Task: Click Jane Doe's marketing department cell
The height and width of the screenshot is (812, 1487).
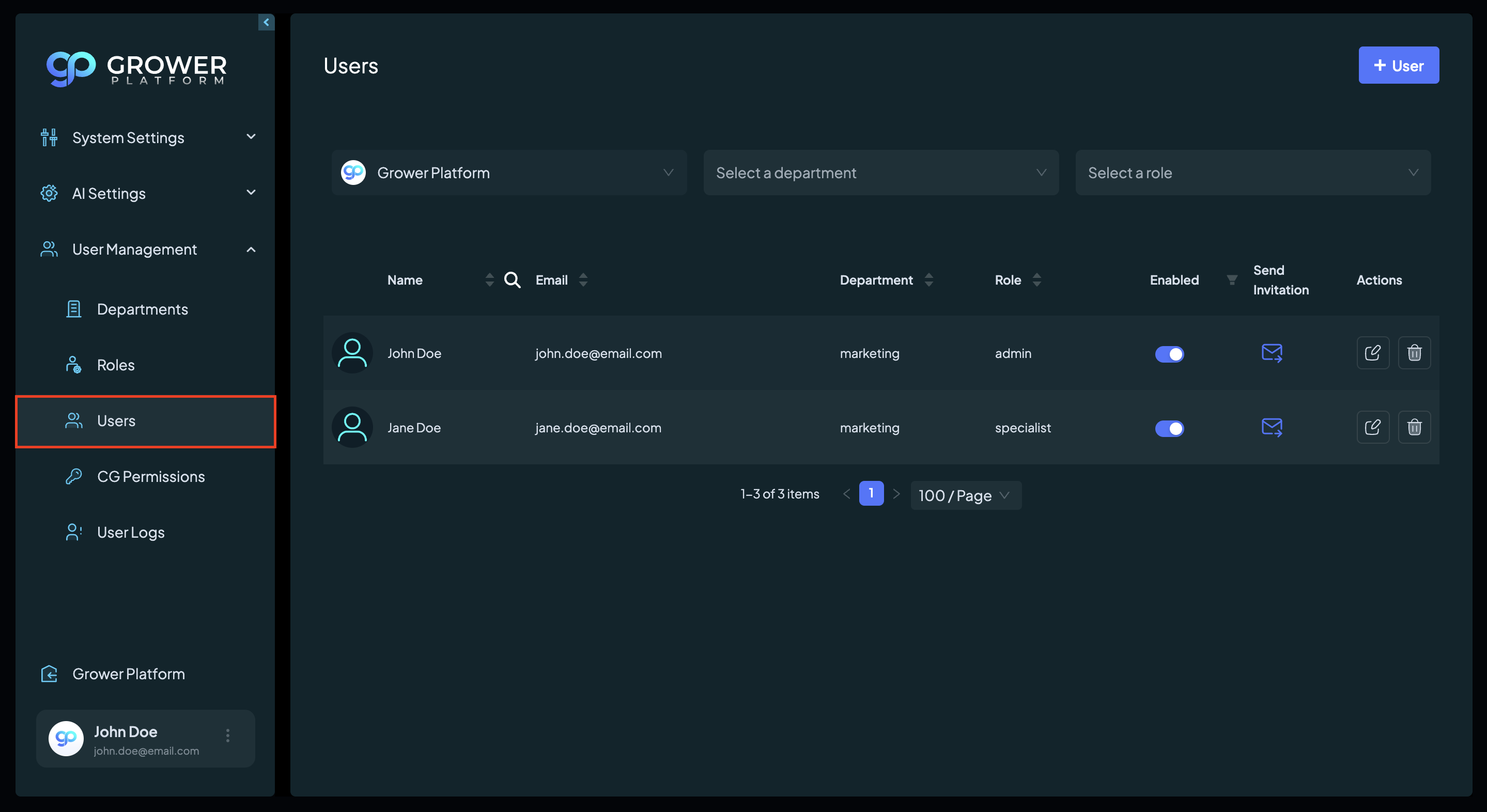Action: [x=870, y=428]
